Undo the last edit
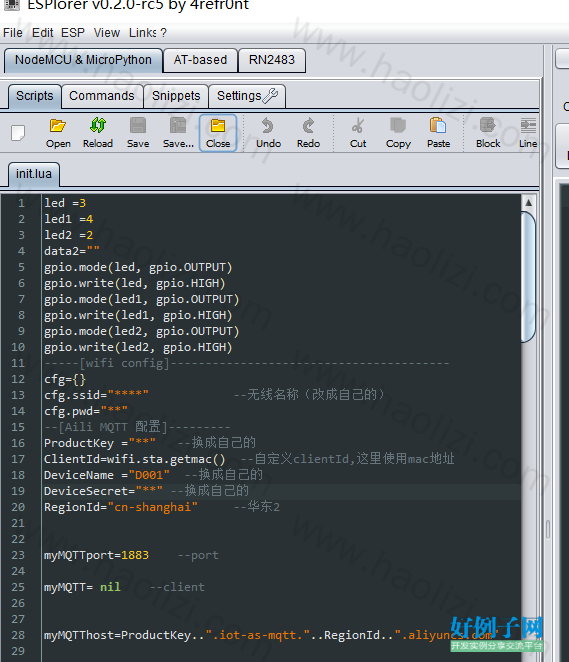569x662 pixels. (268, 133)
